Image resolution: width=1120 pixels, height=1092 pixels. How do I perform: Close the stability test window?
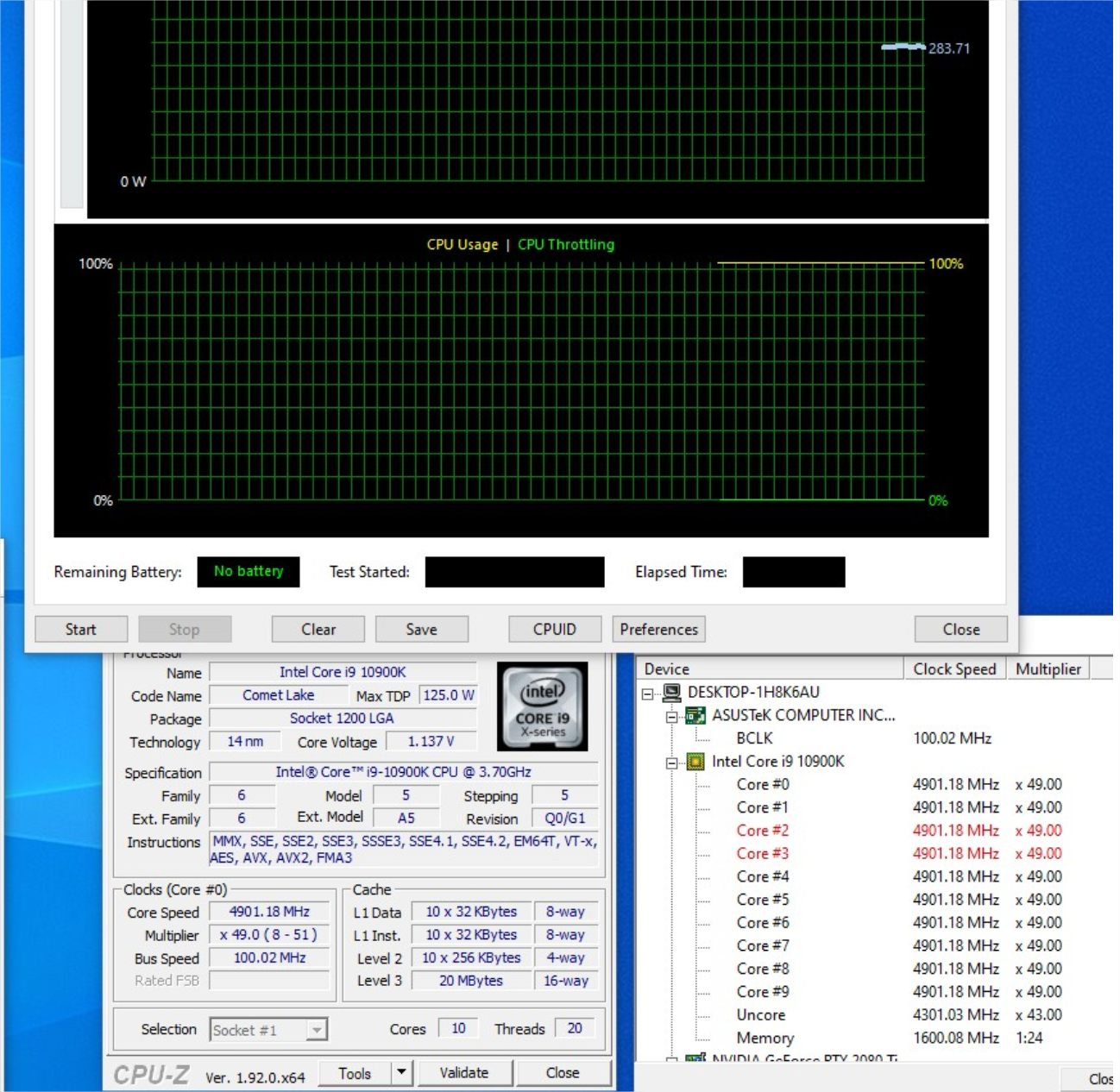tap(961, 630)
